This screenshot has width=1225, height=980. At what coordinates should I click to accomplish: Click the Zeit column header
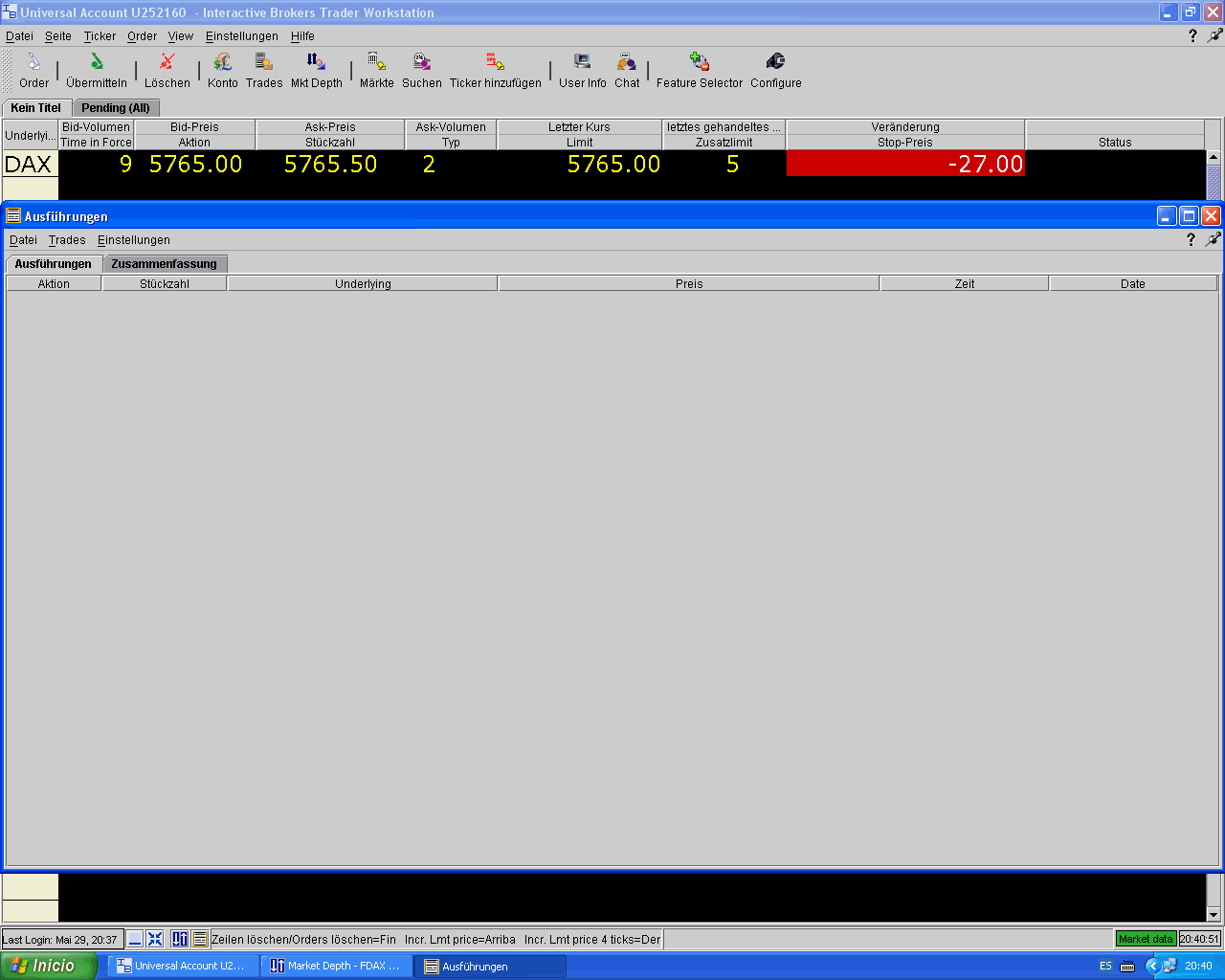click(965, 283)
